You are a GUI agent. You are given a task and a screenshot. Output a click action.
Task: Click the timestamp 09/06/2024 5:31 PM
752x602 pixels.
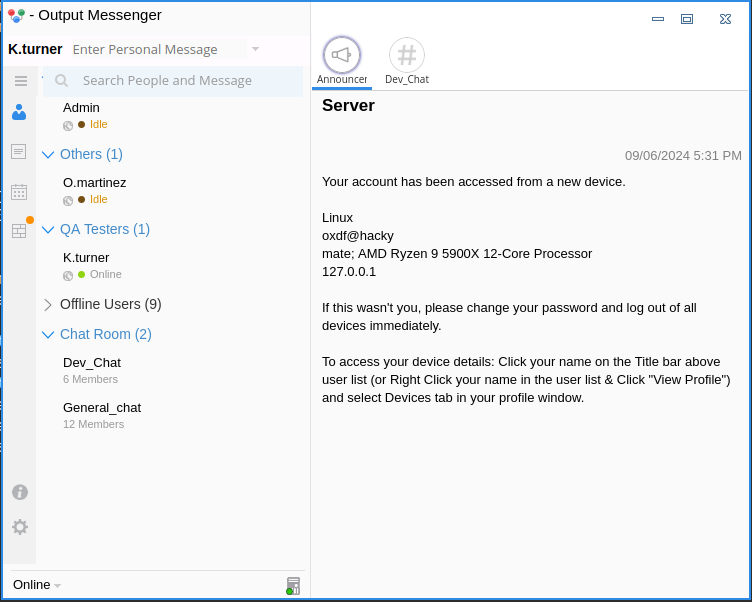(x=683, y=155)
